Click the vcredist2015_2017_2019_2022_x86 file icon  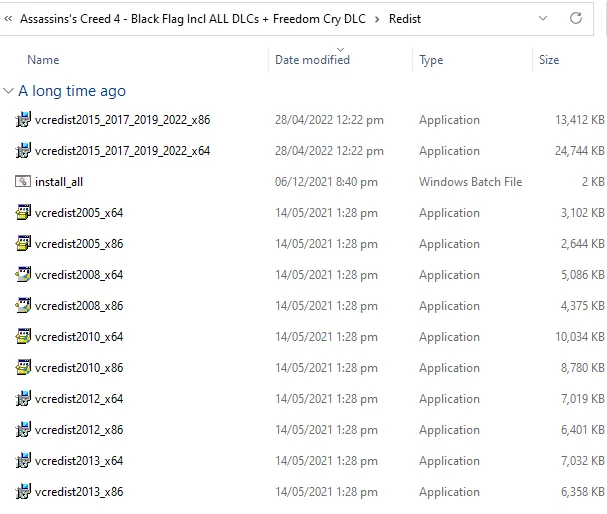(23, 120)
